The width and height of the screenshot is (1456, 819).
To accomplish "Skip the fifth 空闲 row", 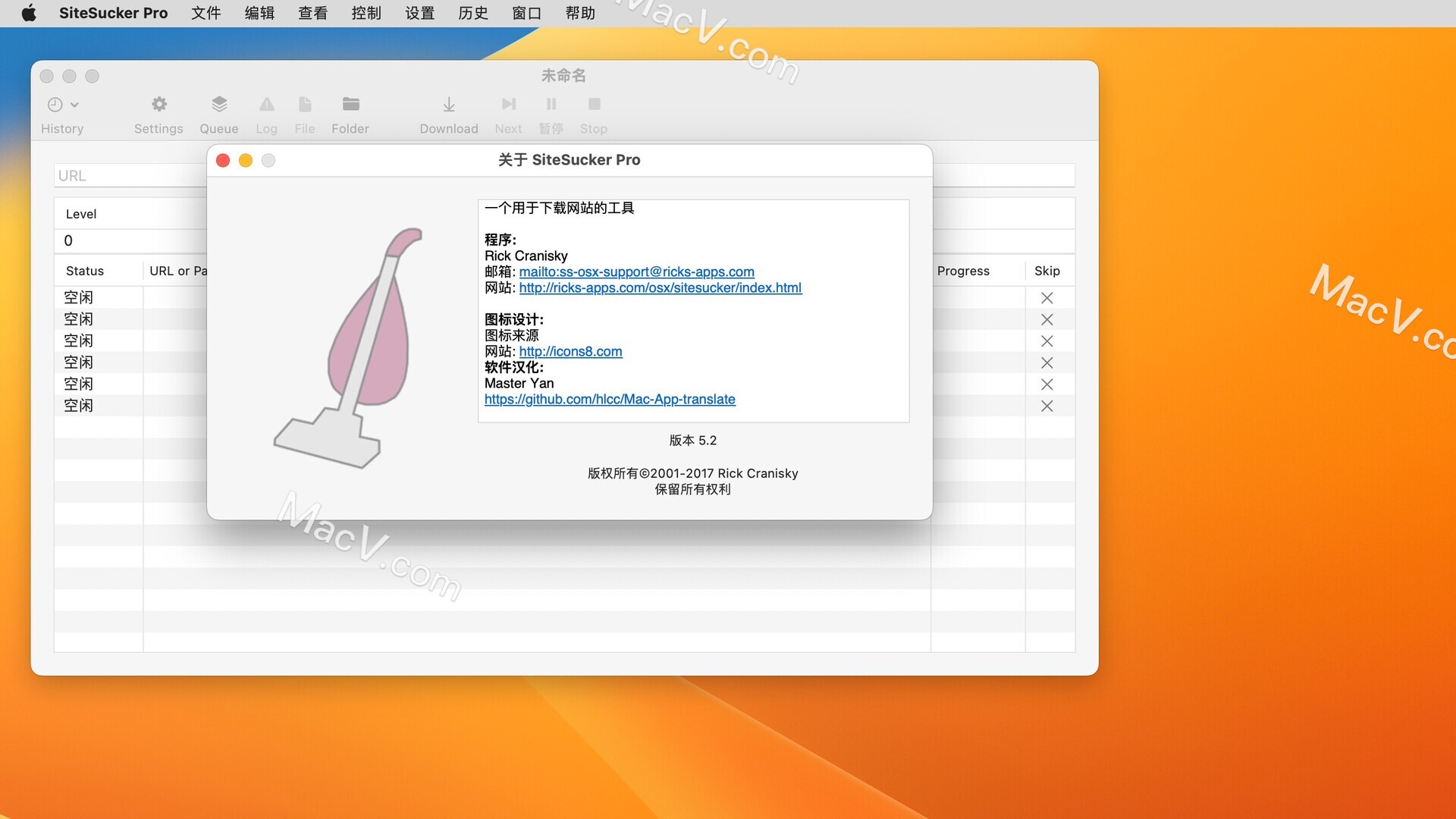I will tap(1047, 384).
